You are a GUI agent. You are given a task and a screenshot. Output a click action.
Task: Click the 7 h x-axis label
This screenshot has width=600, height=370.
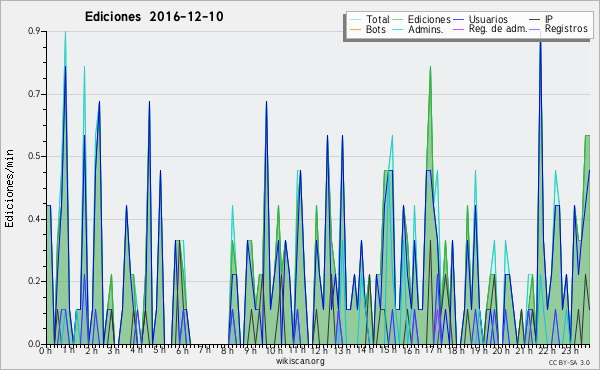coord(204,350)
